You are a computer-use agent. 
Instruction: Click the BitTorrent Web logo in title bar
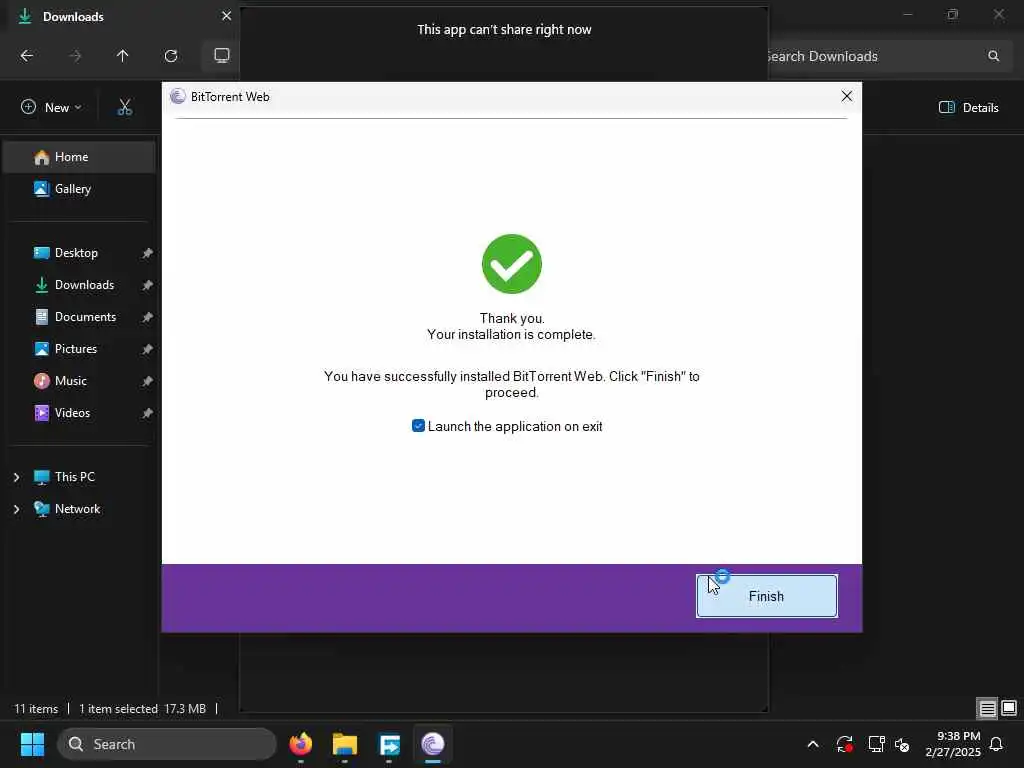click(x=177, y=97)
